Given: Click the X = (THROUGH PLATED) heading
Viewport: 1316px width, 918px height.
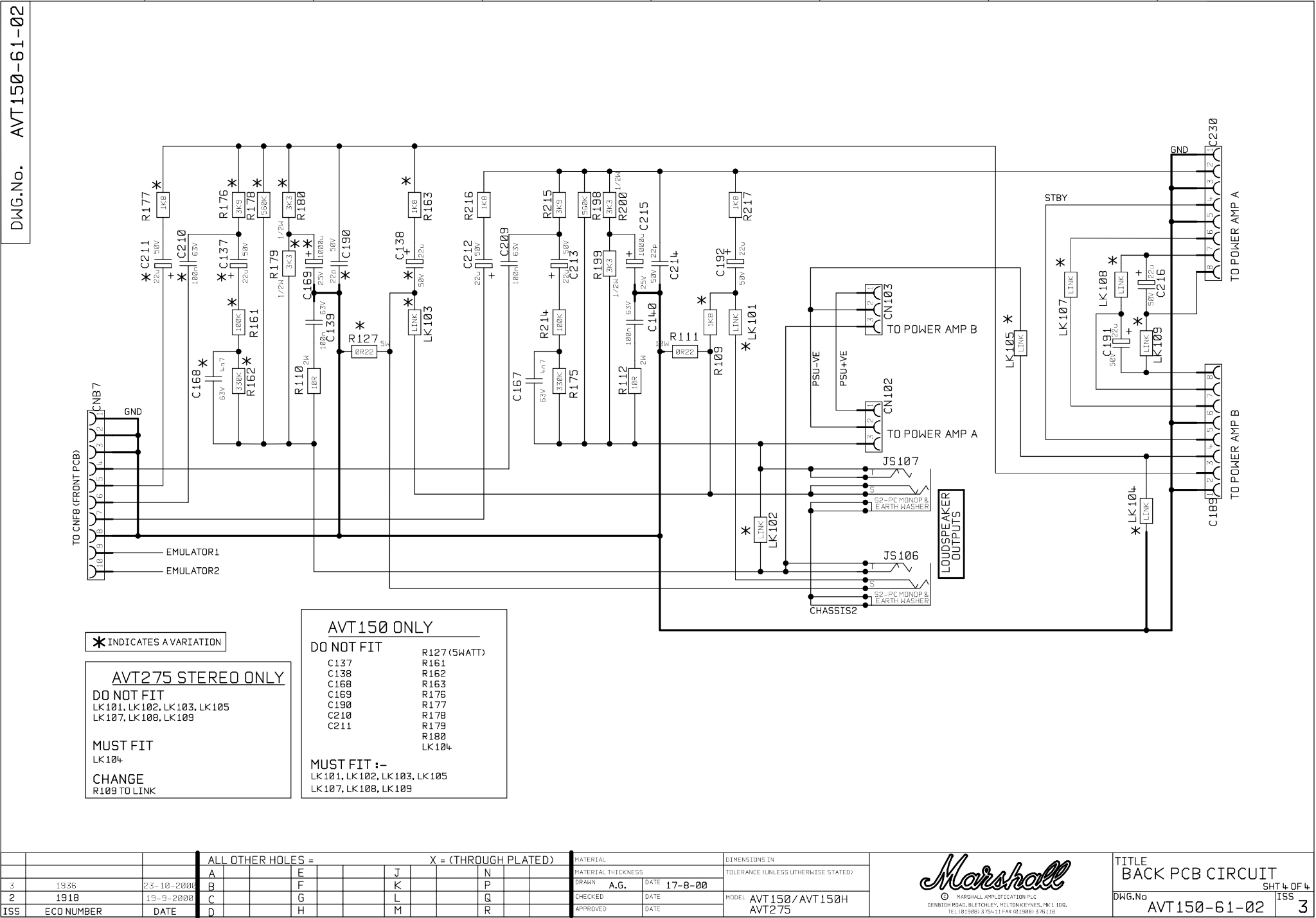Looking at the screenshot, I should (492, 860).
